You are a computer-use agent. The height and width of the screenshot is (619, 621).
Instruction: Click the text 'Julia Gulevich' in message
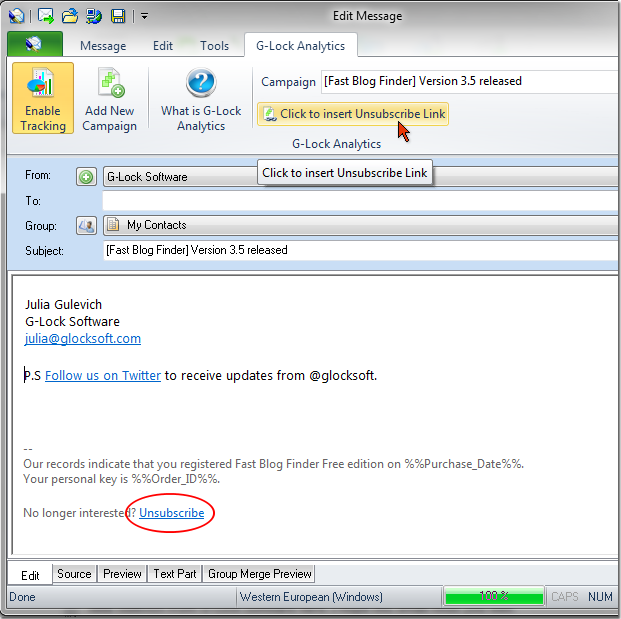click(x=63, y=305)
